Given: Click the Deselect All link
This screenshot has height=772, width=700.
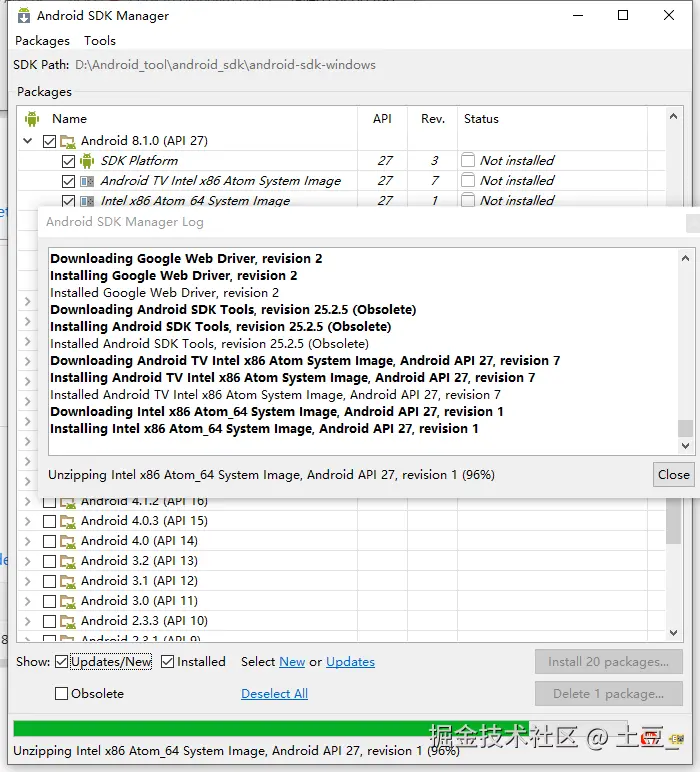Looking at the screenshot, I should tap(274, 694).
